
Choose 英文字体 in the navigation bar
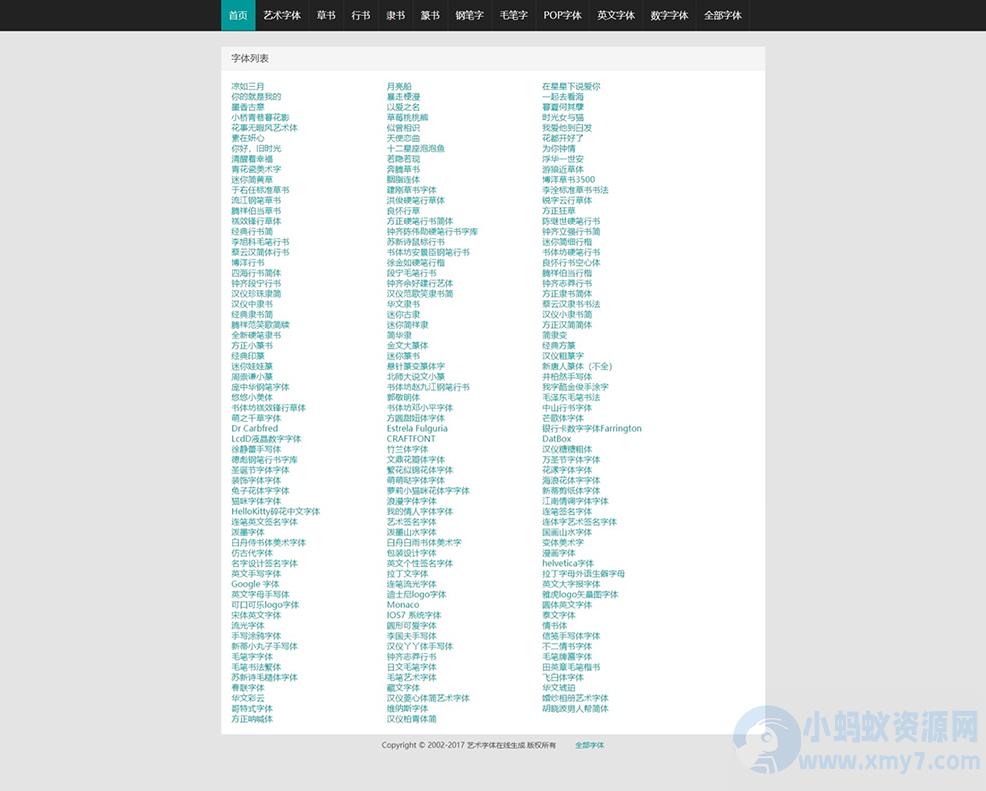pyautogui.click(x=616, y=15)
